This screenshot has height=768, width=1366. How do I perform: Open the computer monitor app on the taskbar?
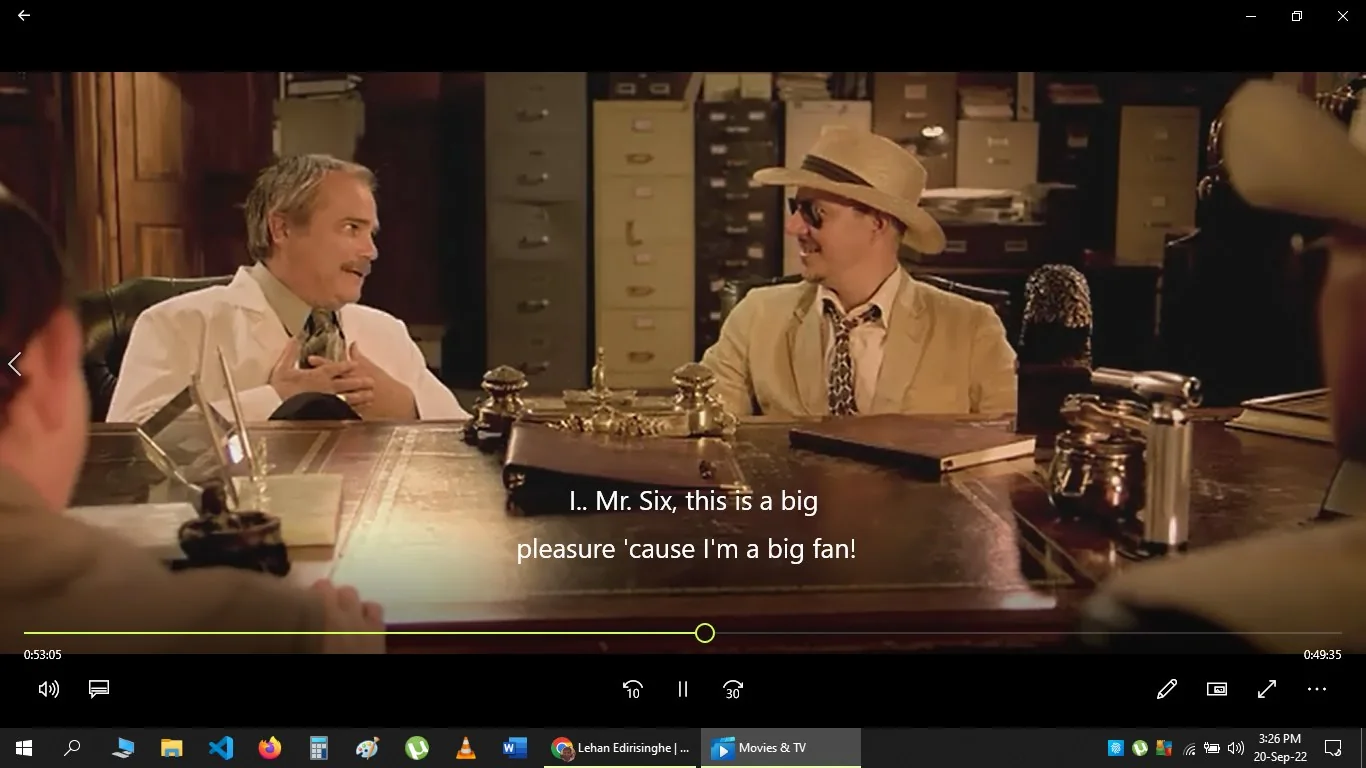pos(123,748)
